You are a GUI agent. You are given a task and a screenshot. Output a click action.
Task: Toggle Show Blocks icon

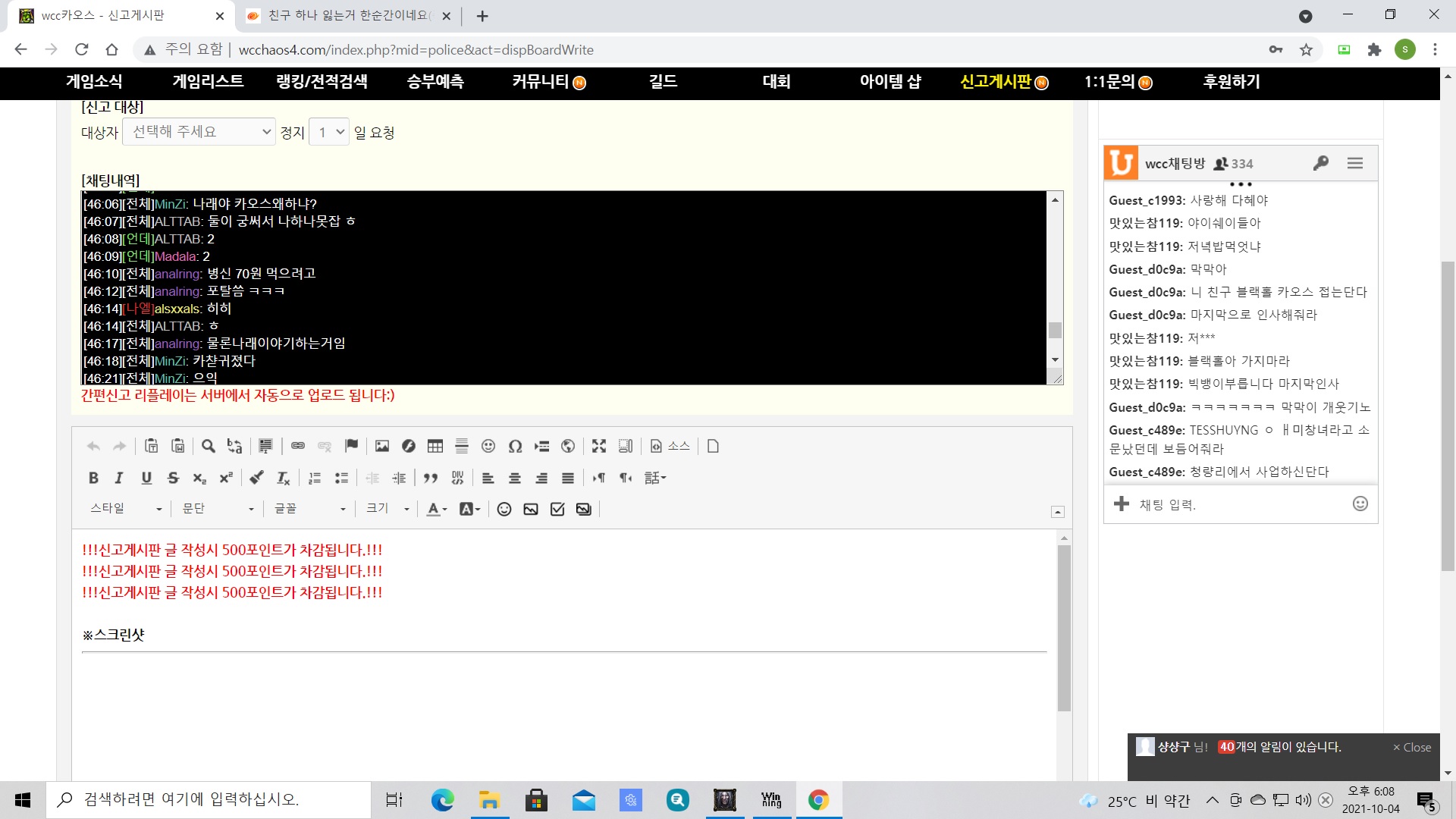coord(626,446)
